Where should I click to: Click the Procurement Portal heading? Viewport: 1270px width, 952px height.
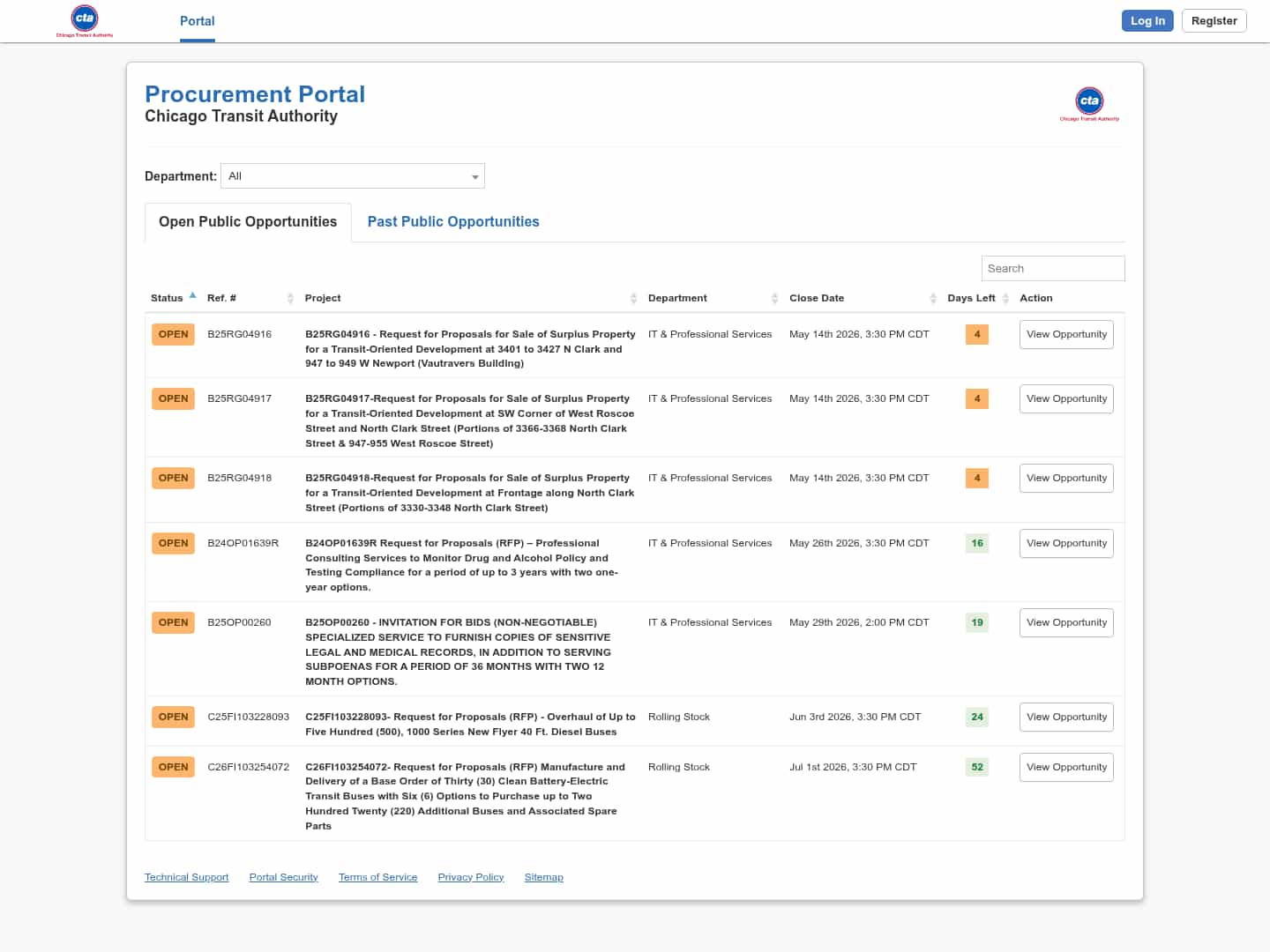pos(255,94)
